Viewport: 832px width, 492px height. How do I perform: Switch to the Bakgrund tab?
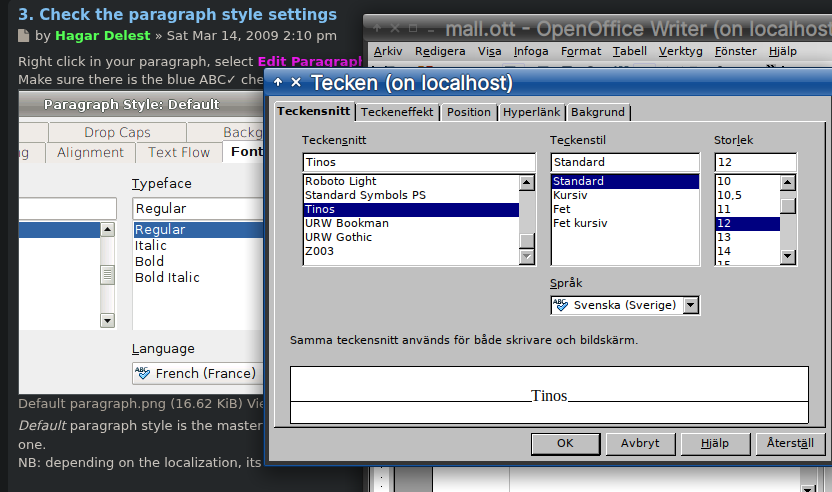(597, 112)
